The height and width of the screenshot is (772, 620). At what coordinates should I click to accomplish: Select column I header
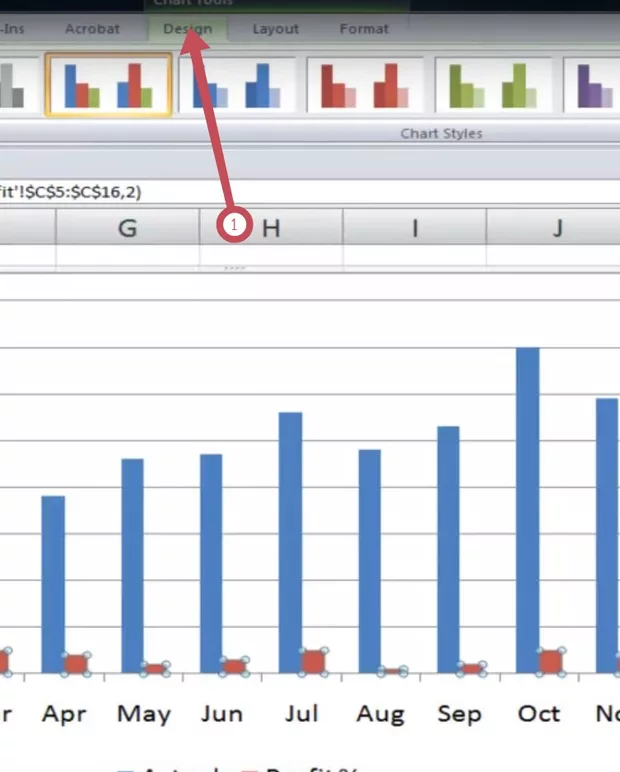pyautogui.click(x=415, y=227)
